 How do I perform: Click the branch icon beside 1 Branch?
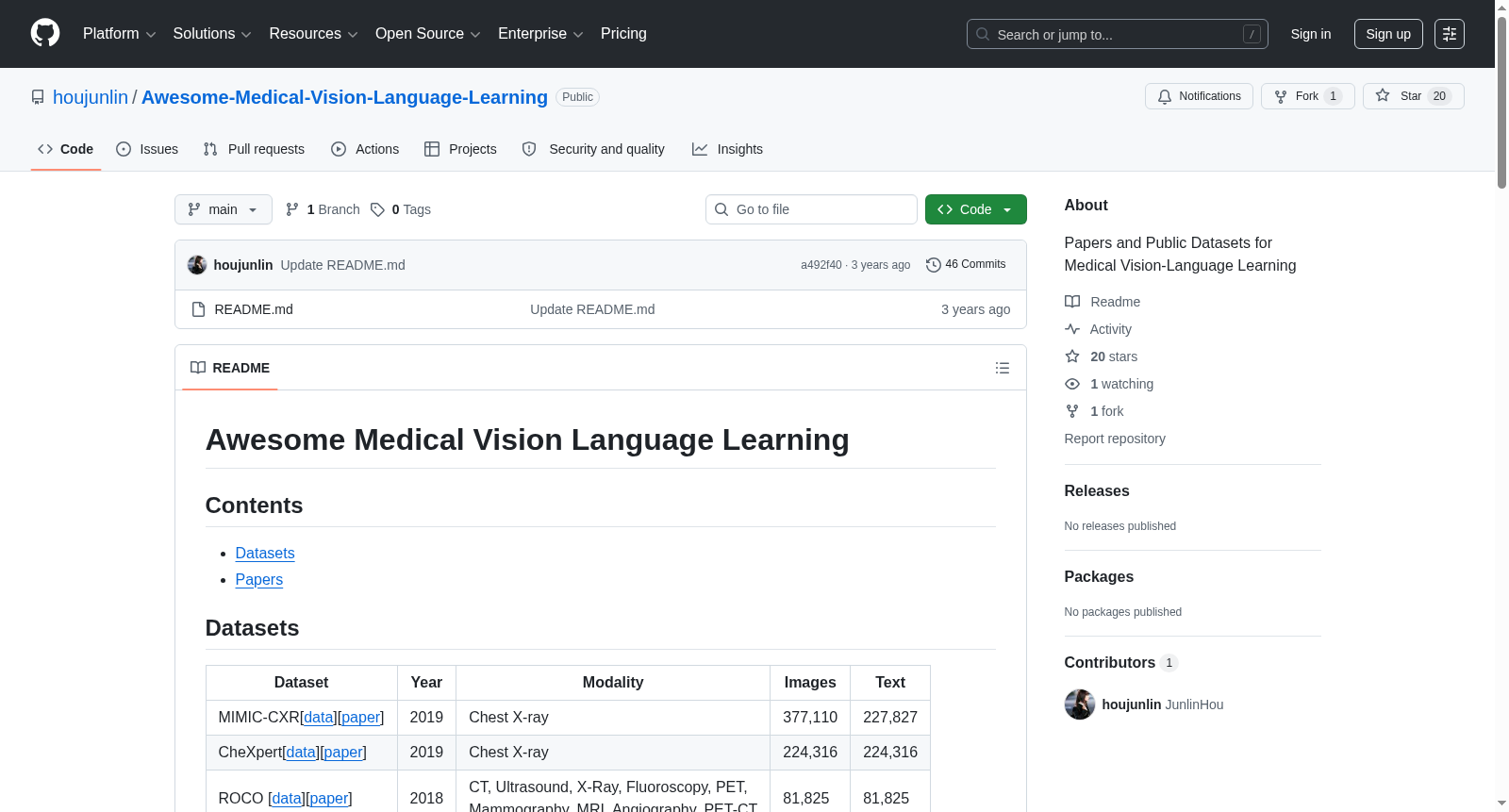pyautogui.click(x=292, y=209)
